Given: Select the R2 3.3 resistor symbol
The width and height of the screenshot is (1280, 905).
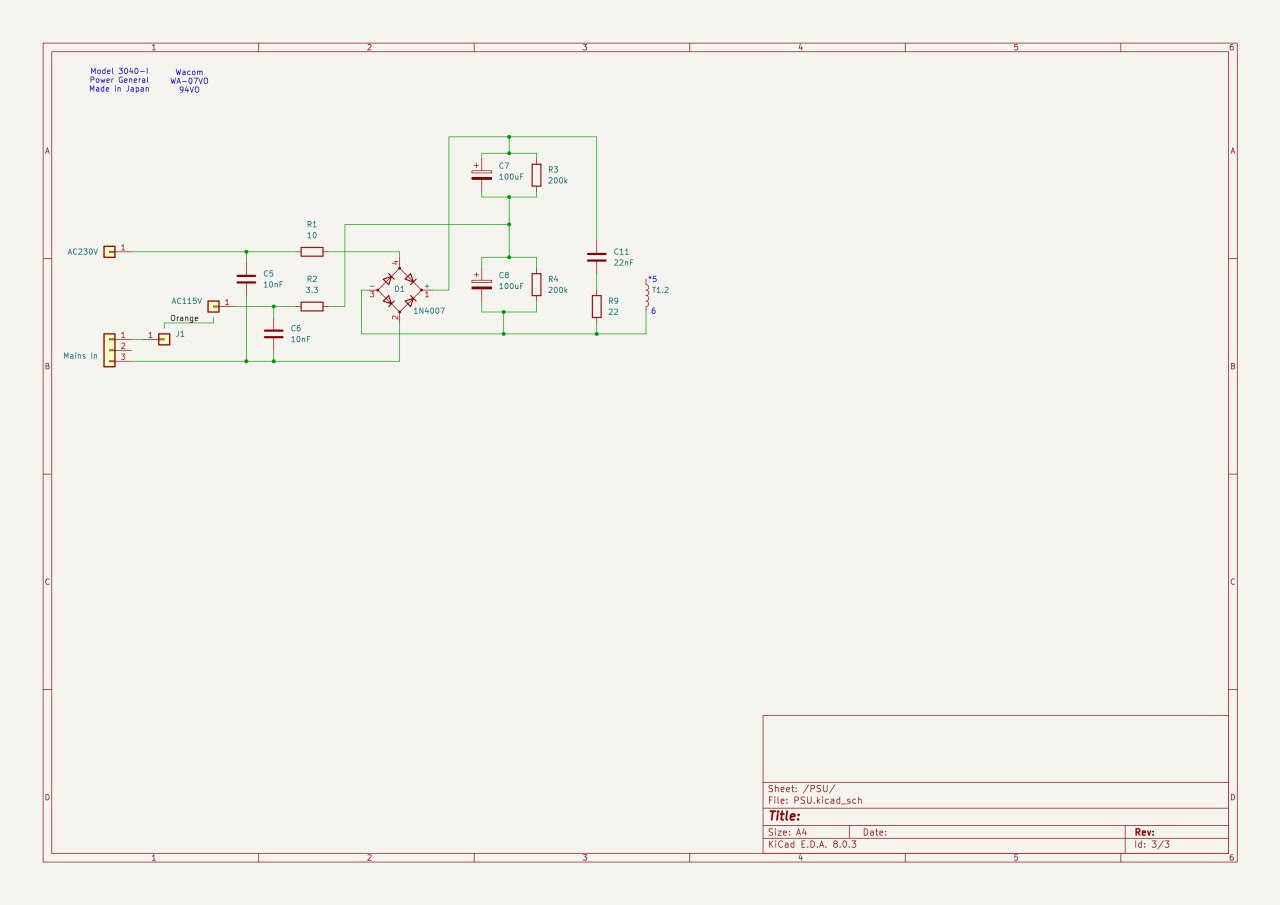Looking at the screenshot, I should click(x=312, y=306).
